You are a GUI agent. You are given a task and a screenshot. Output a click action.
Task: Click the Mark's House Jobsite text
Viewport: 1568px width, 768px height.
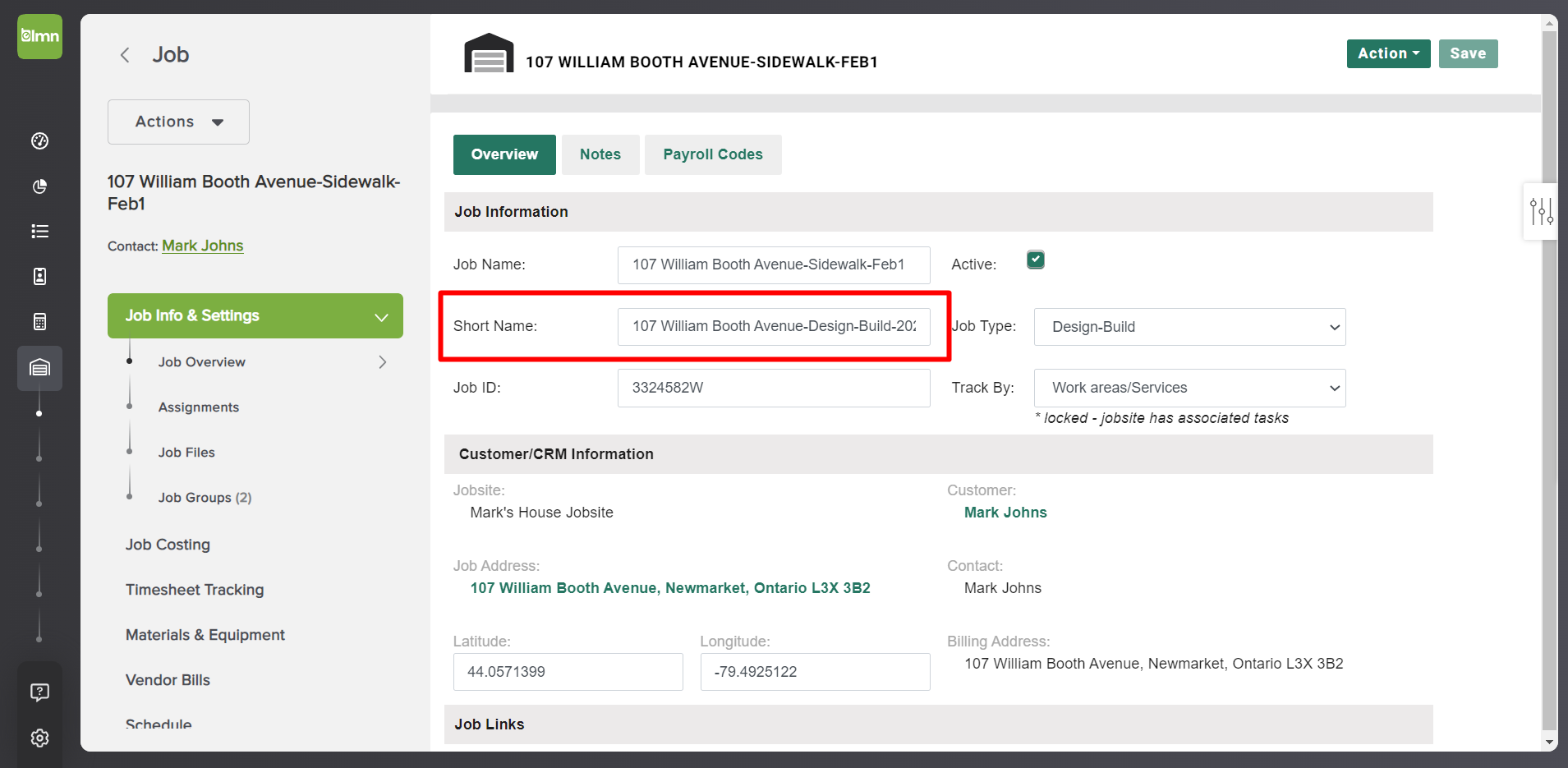tap(541, 513)
